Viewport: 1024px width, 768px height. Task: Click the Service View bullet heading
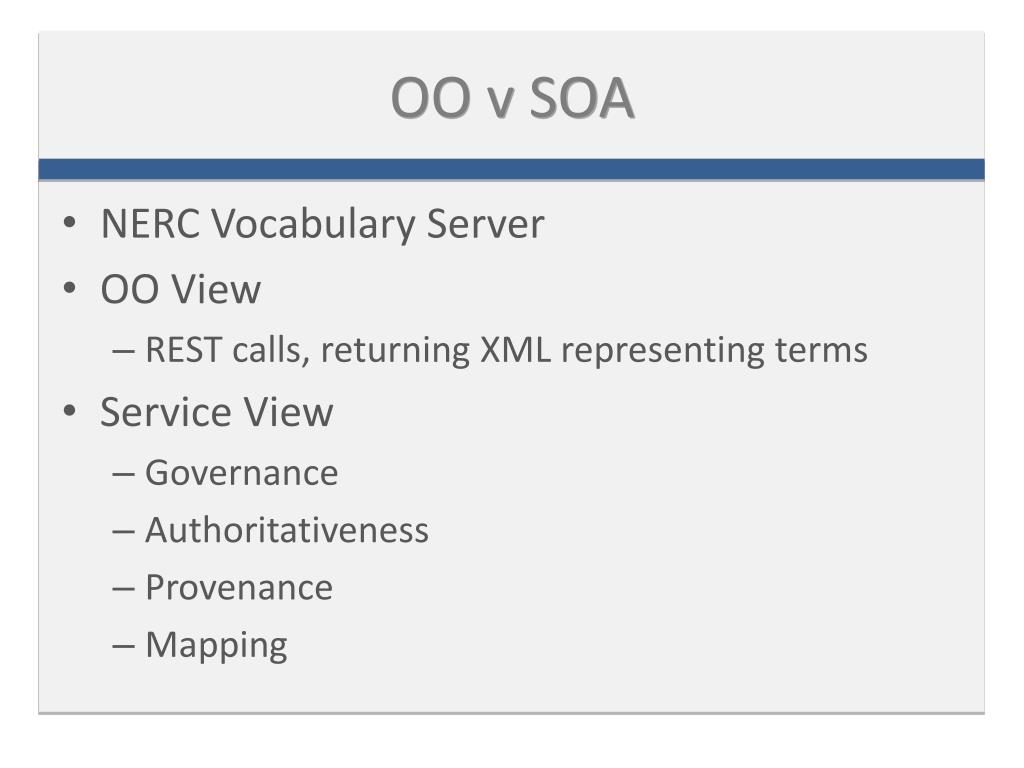click(x=217, y=412)
